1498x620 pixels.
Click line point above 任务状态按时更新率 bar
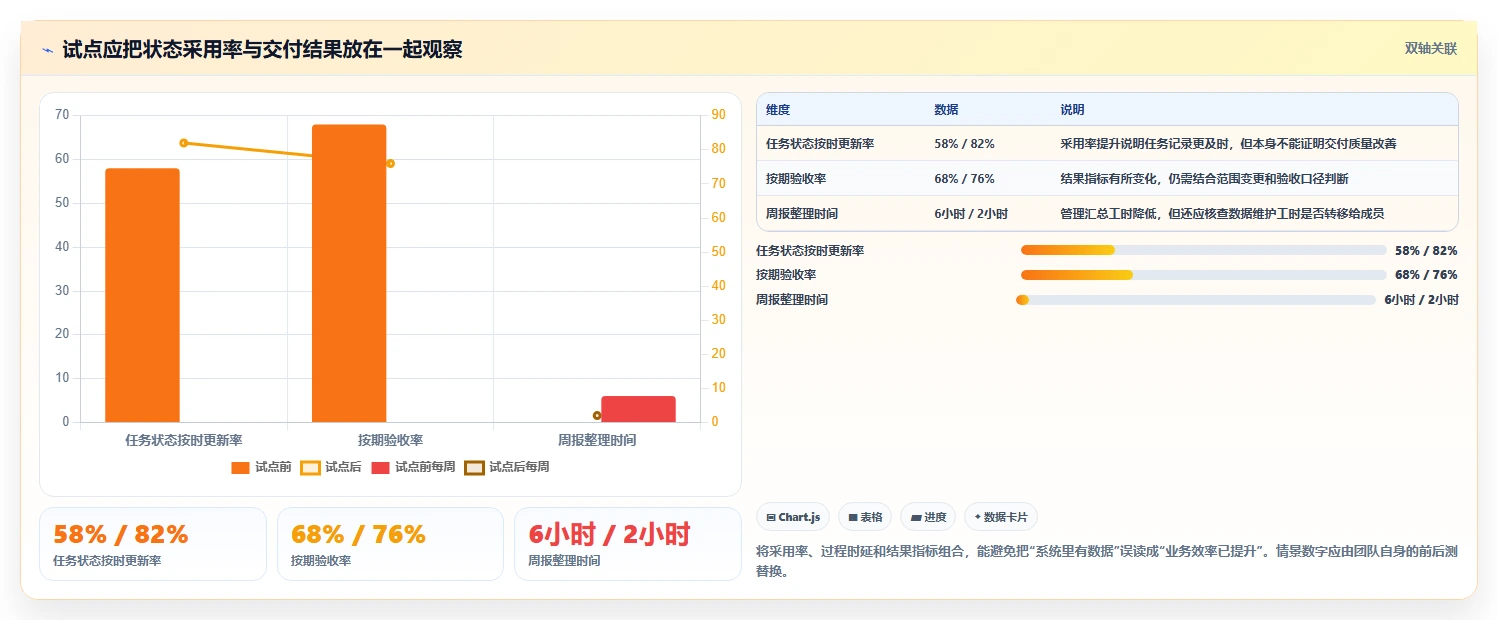point(184,143)
